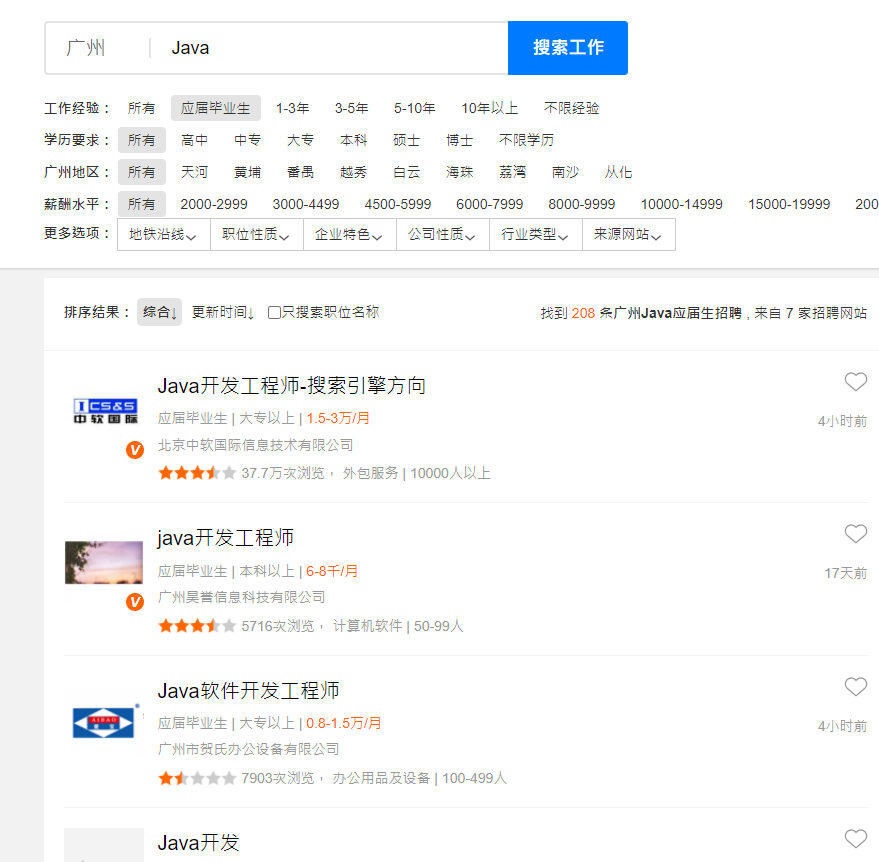Sort results by 更新时间
The image size is (879, 862).
[223, 312]
